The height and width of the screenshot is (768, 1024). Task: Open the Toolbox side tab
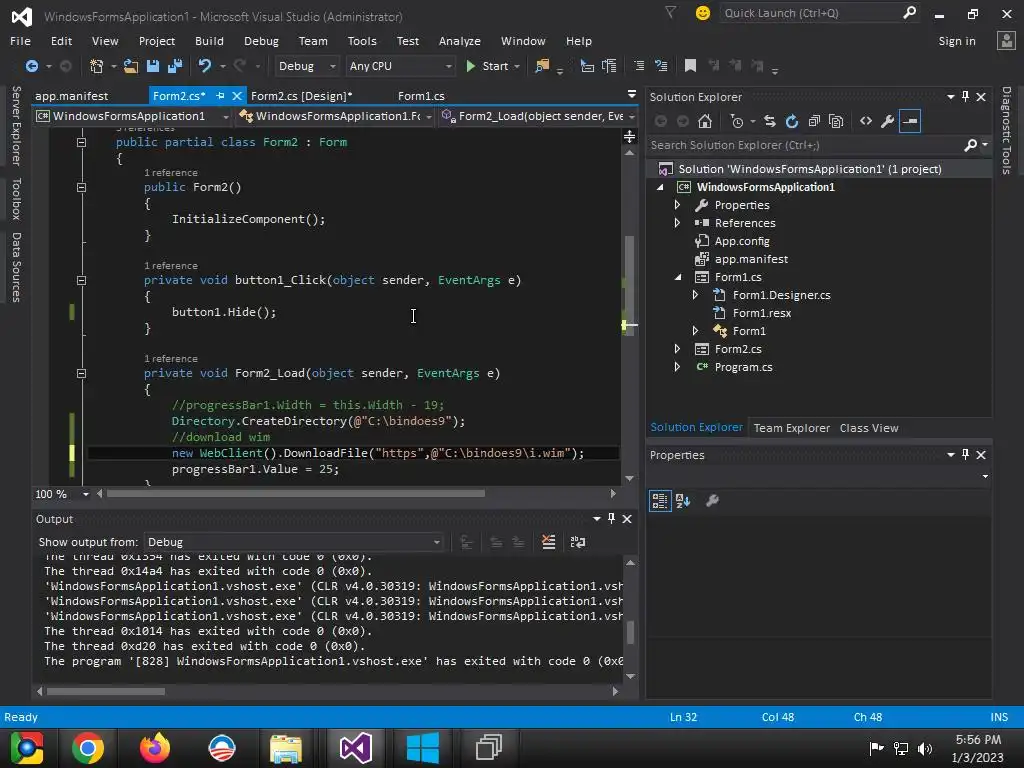pyautogui.click(x=16, y=199)
